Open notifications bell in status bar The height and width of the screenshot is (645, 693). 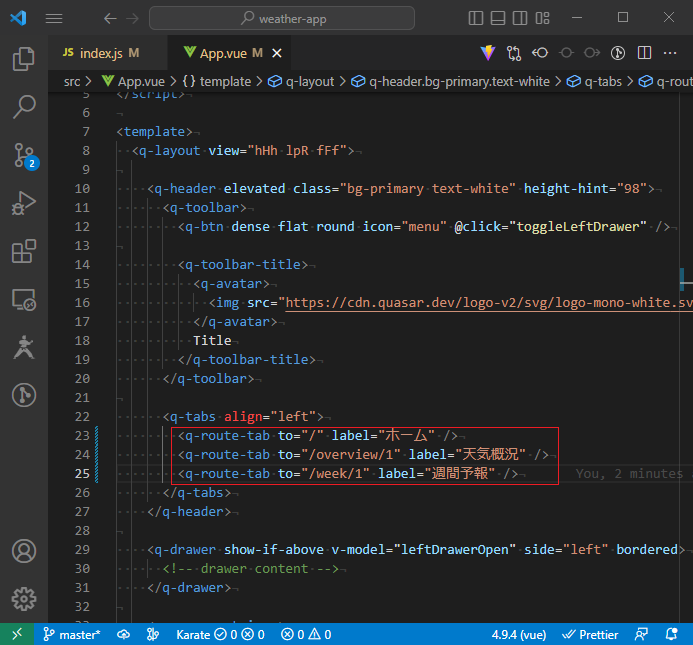pyautogui.click(x=671, y=634)
